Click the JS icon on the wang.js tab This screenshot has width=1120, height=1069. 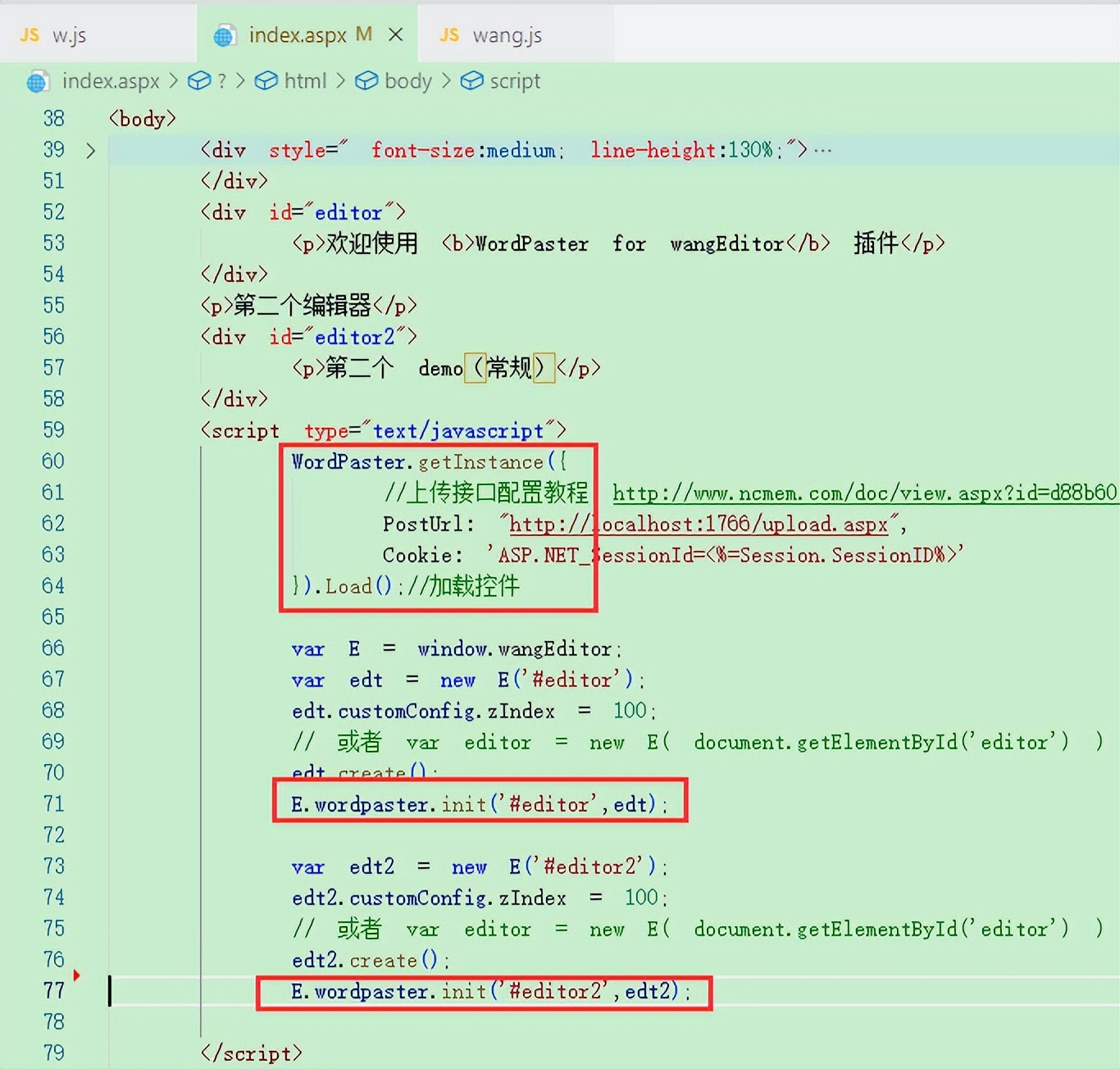click(448, 34)
